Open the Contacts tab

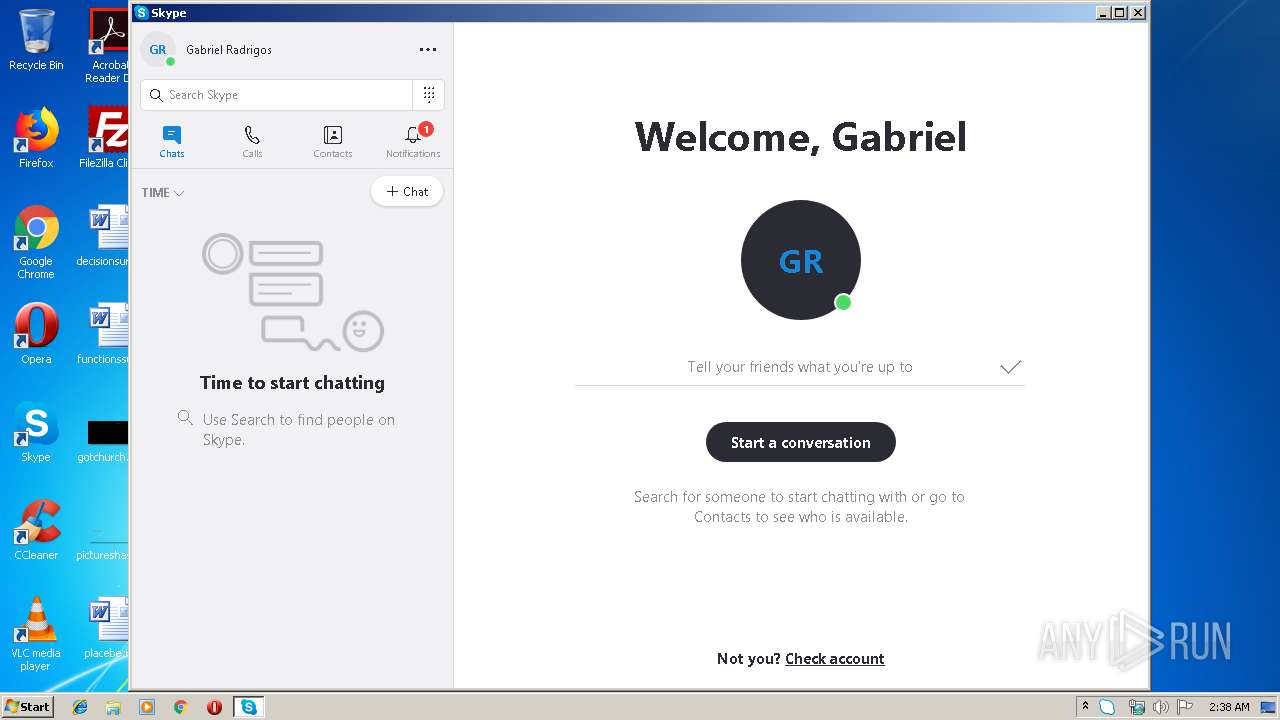click(333, 141)
